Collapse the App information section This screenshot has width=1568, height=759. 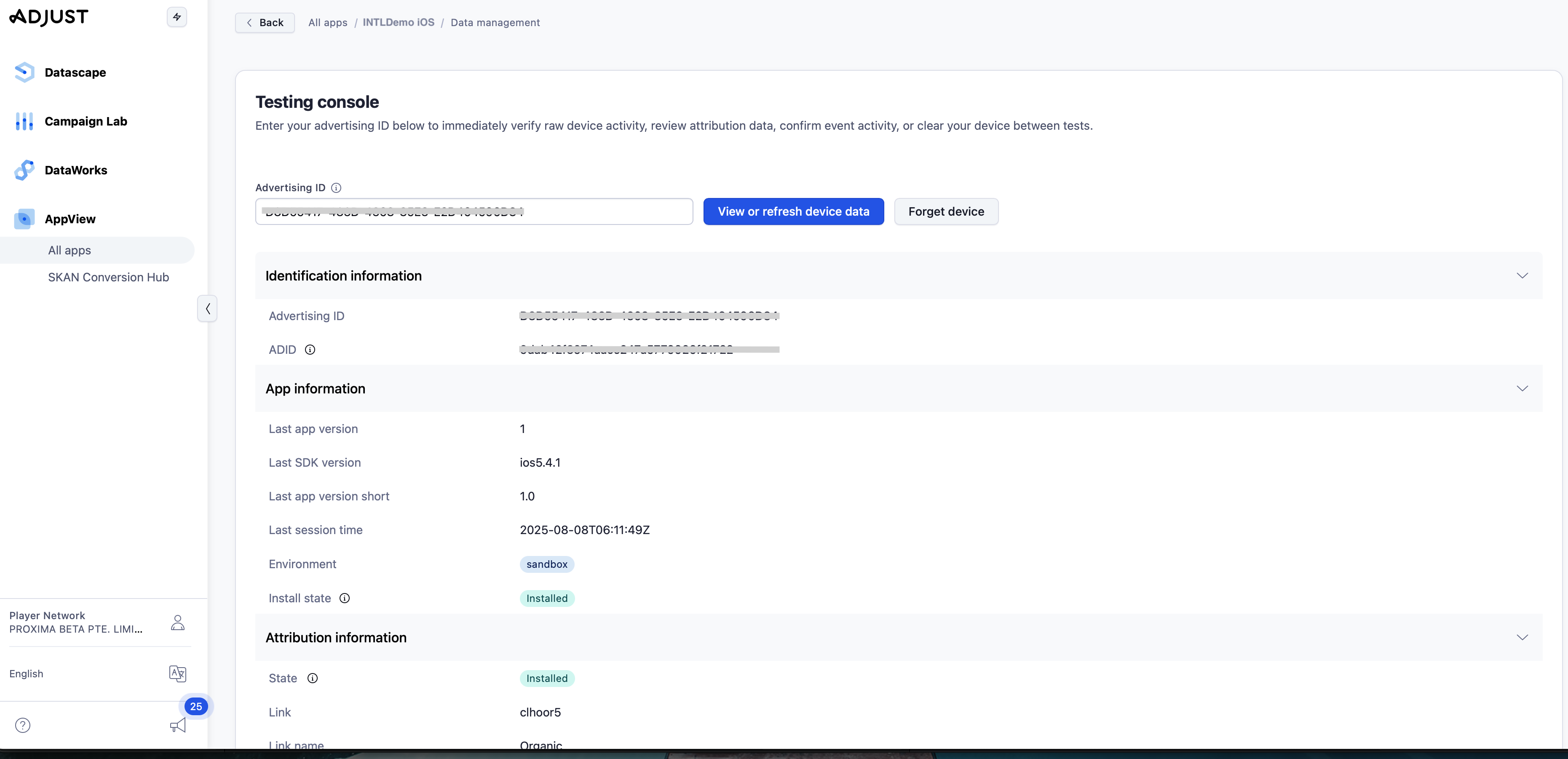pyautogui.click(x=1522, y=388)
